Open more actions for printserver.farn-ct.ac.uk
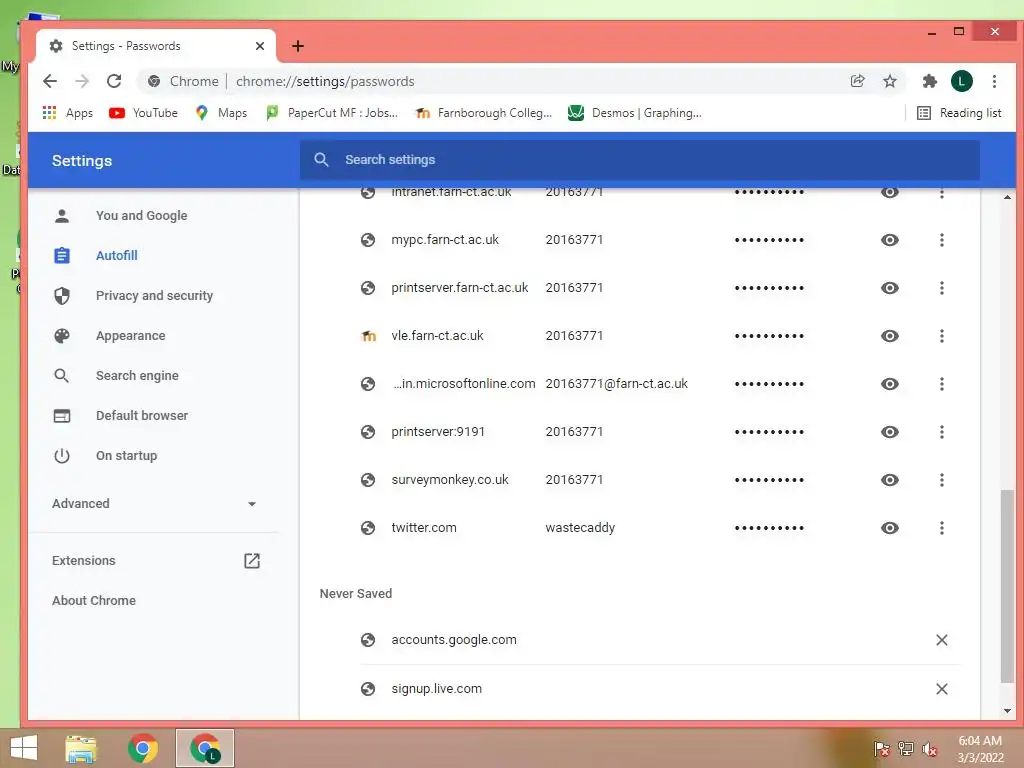This screenshot has height=768, width=1024. point(941,288)
